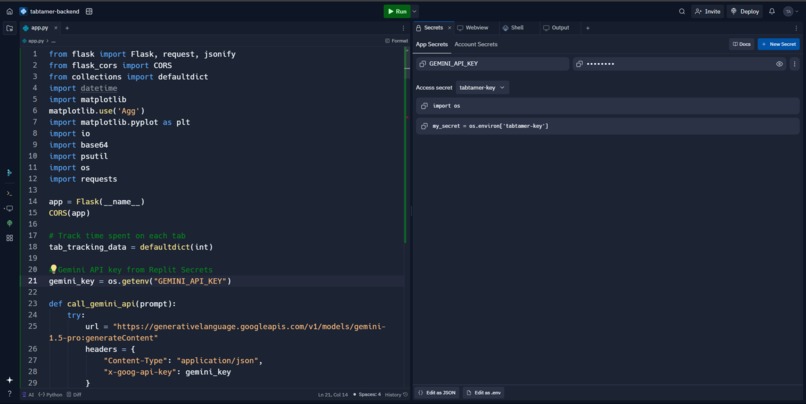Viewport: 806px width, 404px height.
Task: Open the file tree folder icon in sidebar
Action: coord(9,28)
